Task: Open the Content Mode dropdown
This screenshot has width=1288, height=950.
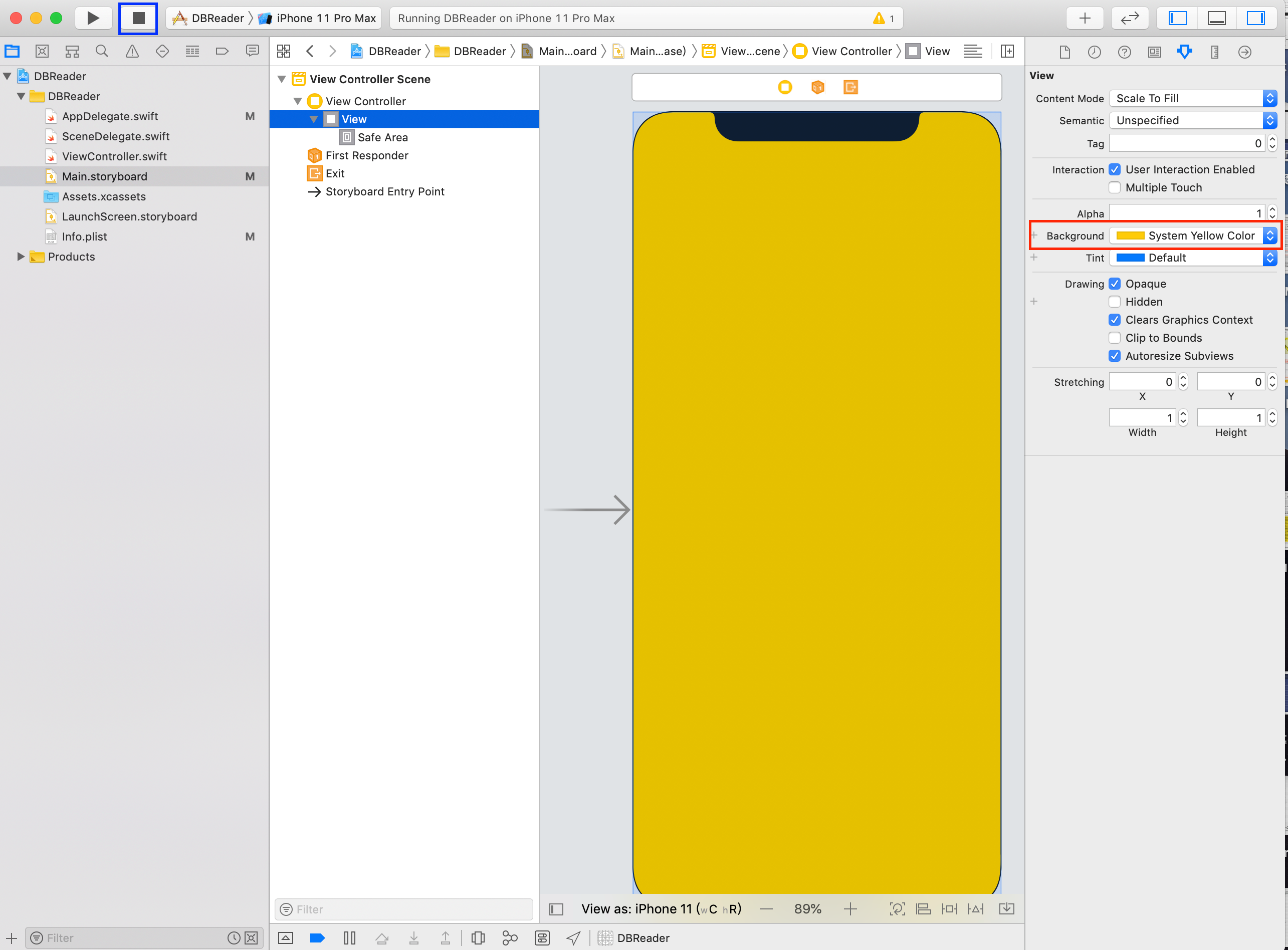Action: coord(1193,98)
